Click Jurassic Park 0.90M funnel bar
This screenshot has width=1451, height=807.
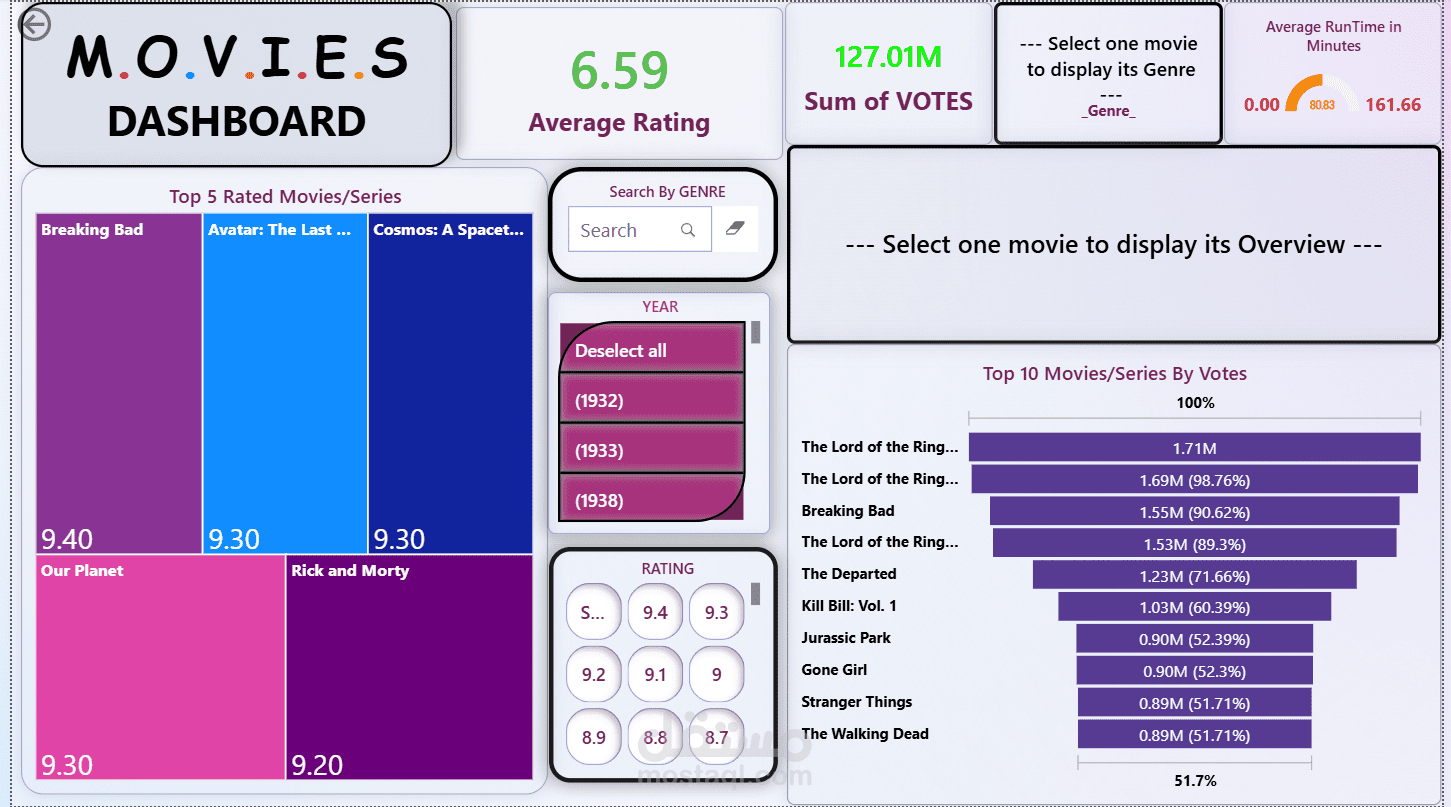click(x=1194, y=638)
